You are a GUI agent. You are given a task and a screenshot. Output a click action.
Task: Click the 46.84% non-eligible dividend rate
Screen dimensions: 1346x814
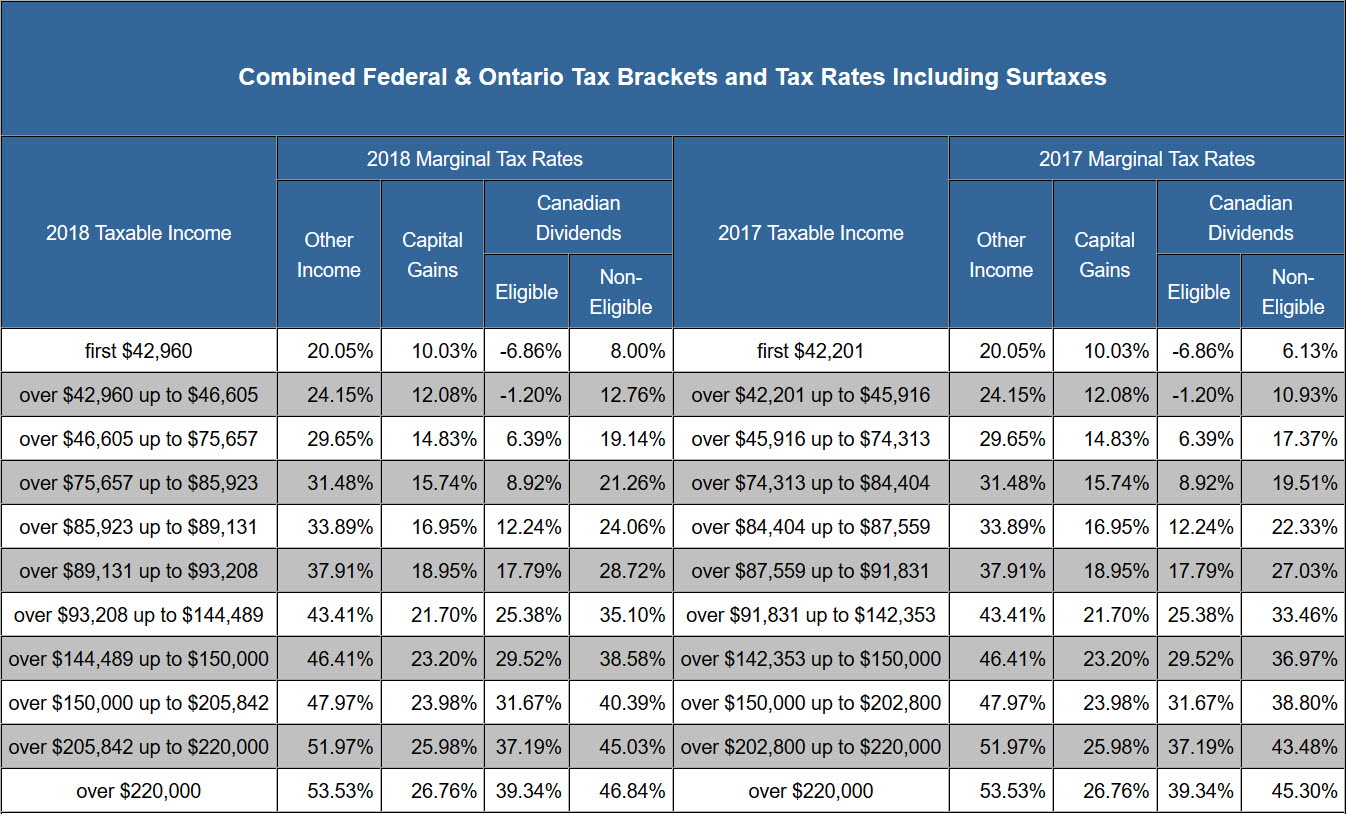click(x=620, y=790)
